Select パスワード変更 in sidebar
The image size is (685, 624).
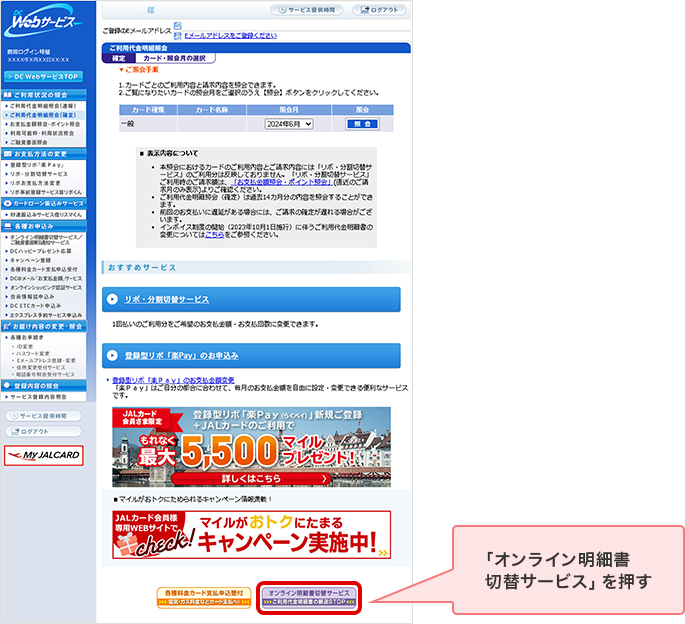[x=33, y=354]
